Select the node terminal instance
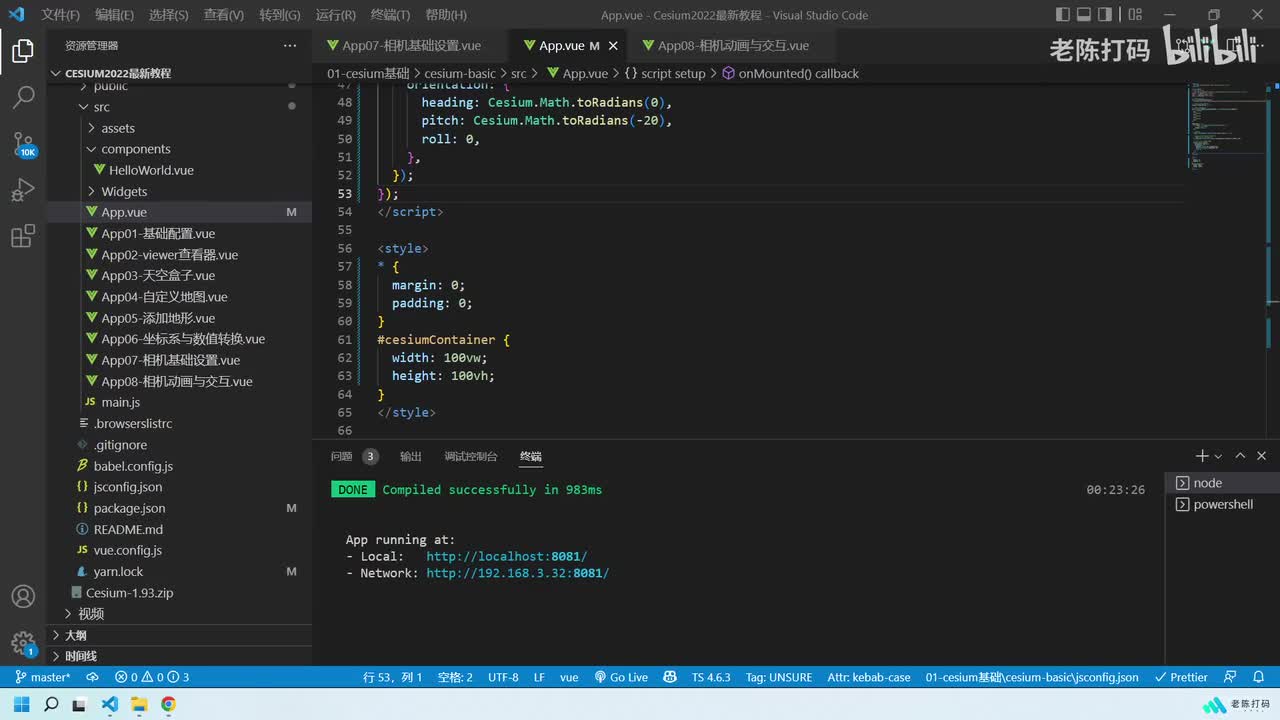 1222,483
